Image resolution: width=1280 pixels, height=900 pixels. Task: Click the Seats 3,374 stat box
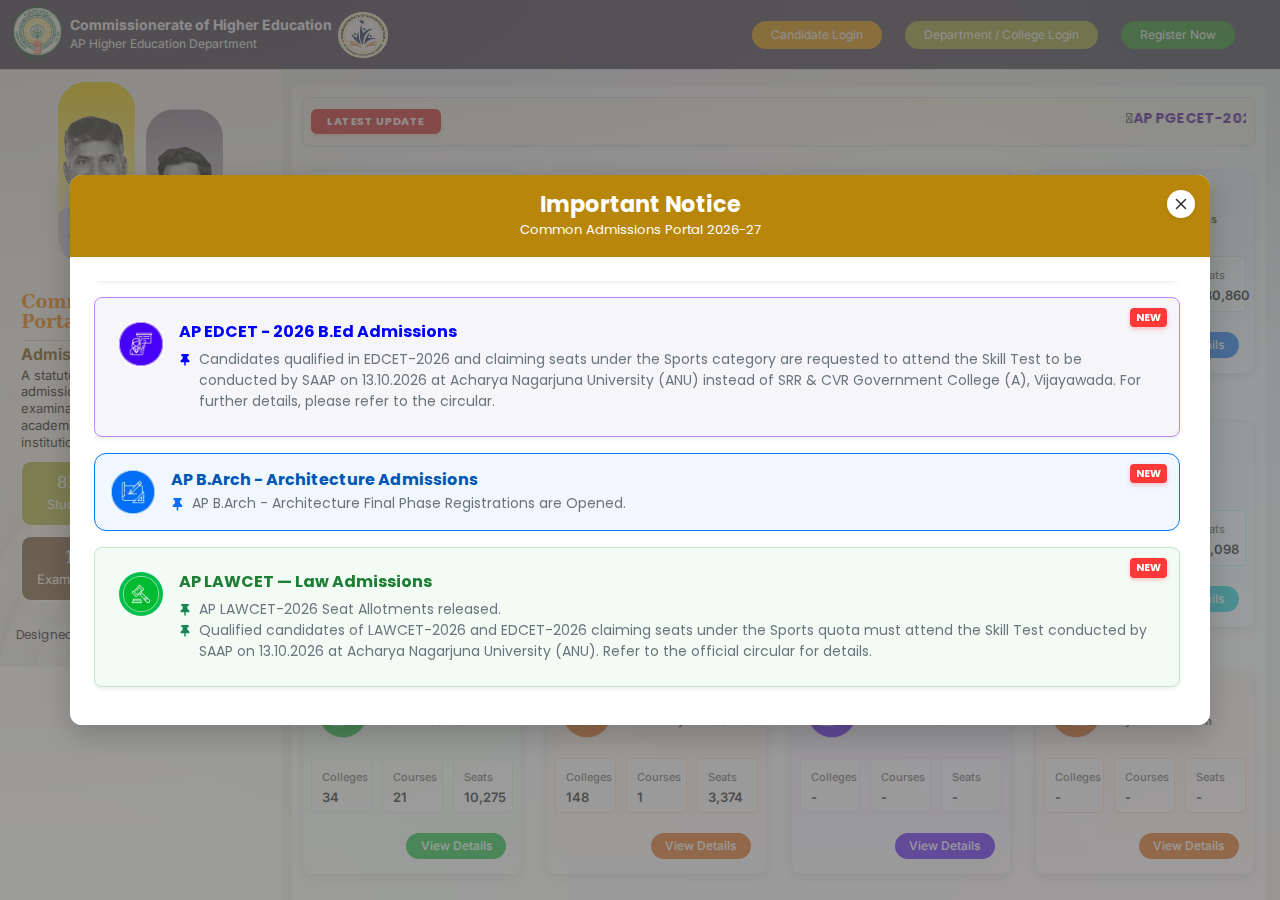pyautogui.click(x=727, y=786)
